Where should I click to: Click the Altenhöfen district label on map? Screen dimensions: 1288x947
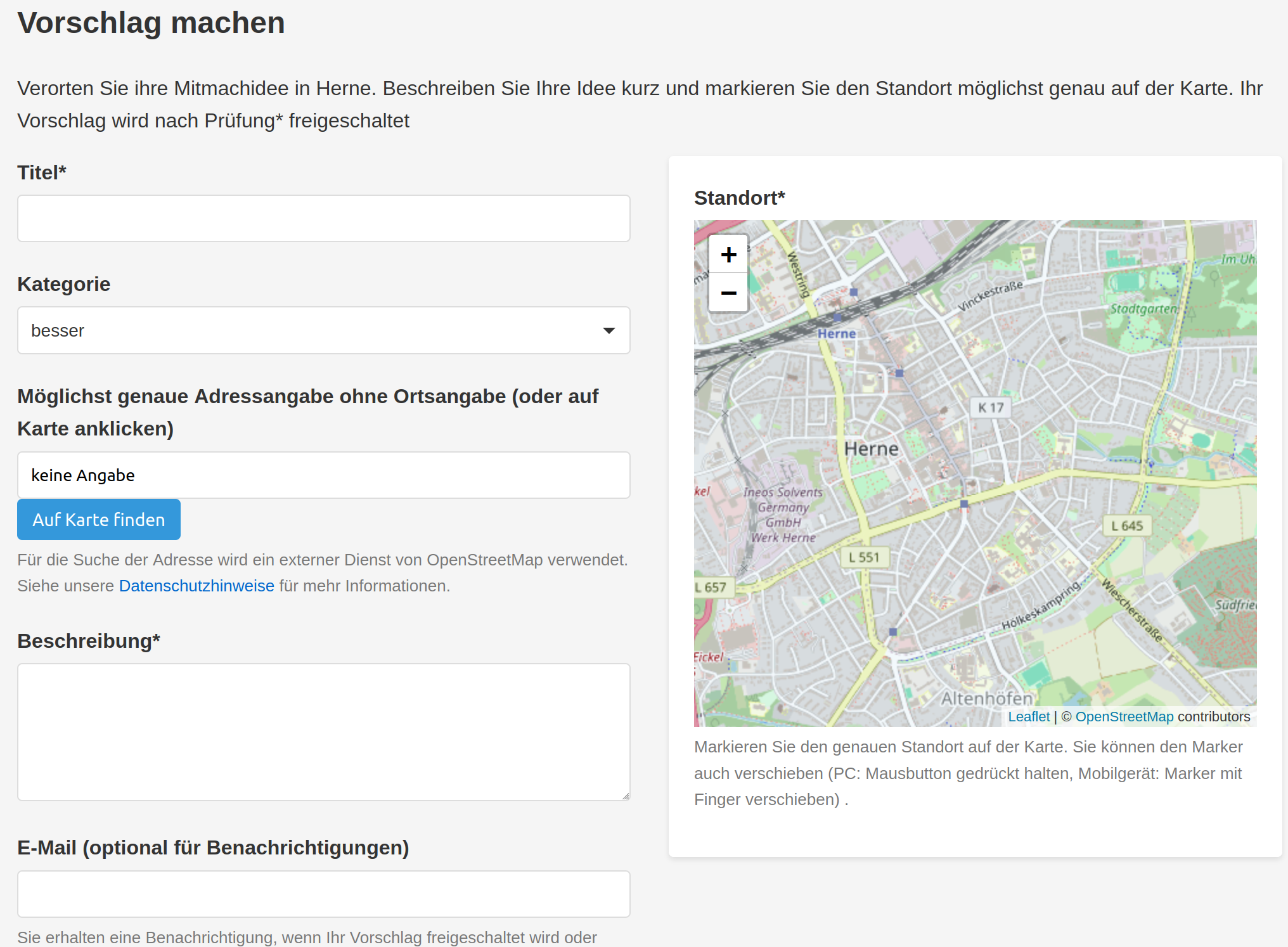point(986,698)
